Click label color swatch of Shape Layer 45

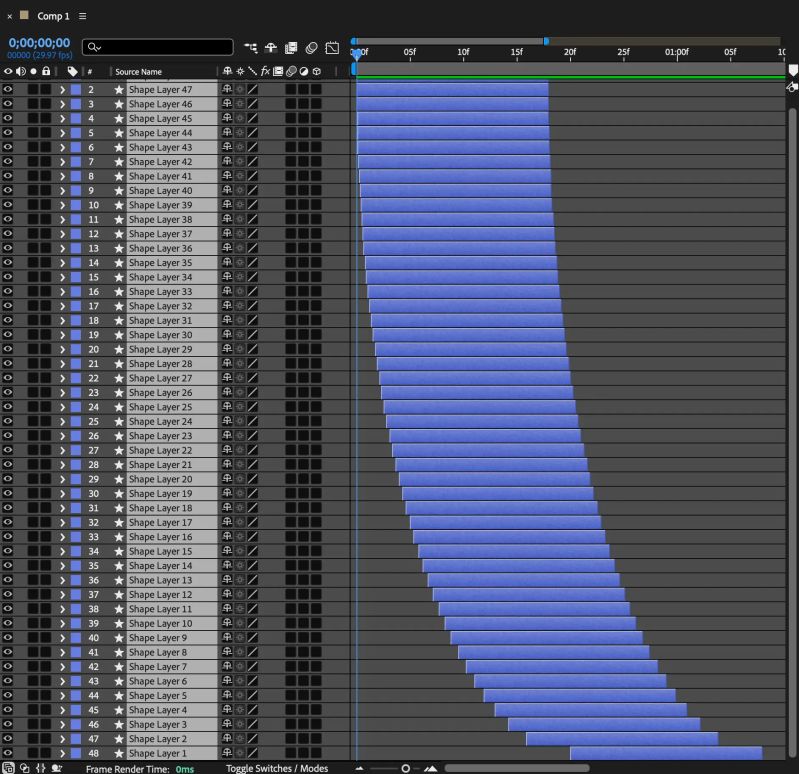click(x=76, y=118)
